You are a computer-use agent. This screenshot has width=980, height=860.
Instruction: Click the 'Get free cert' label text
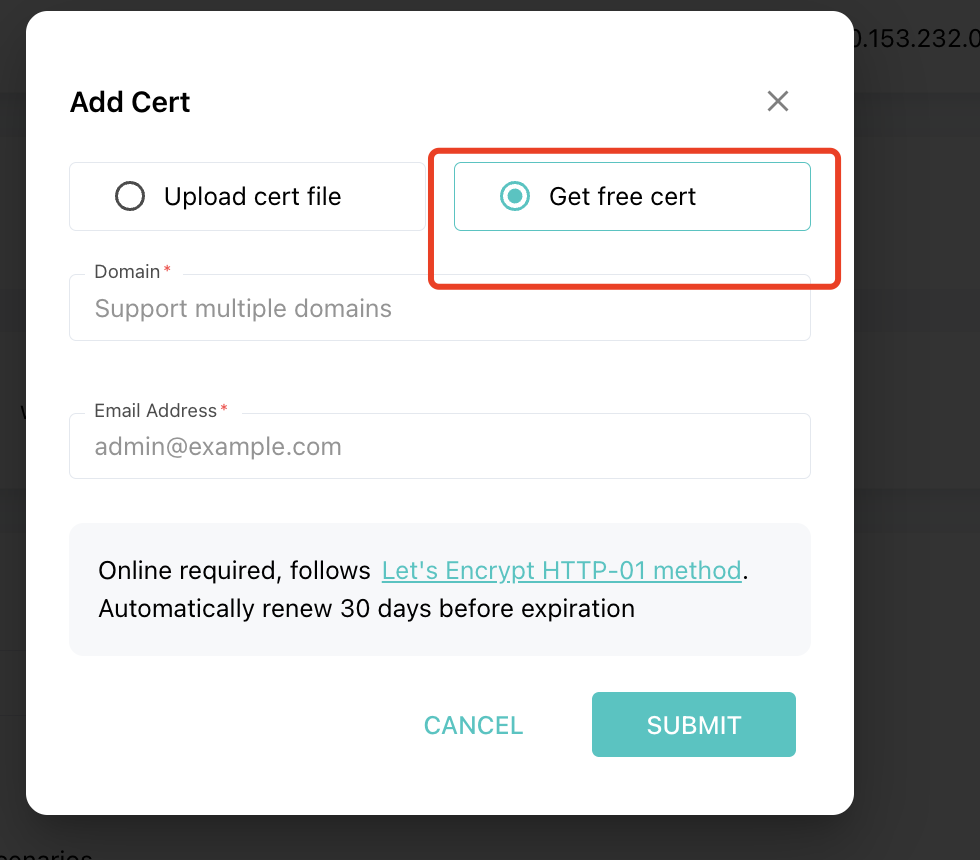click(622, 197)
